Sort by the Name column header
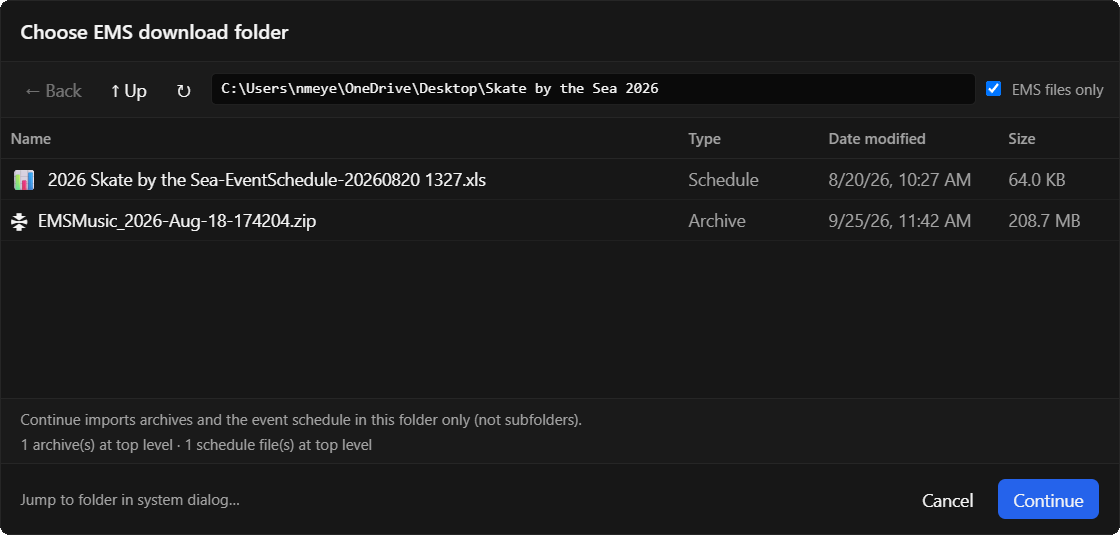 (31, 139)
